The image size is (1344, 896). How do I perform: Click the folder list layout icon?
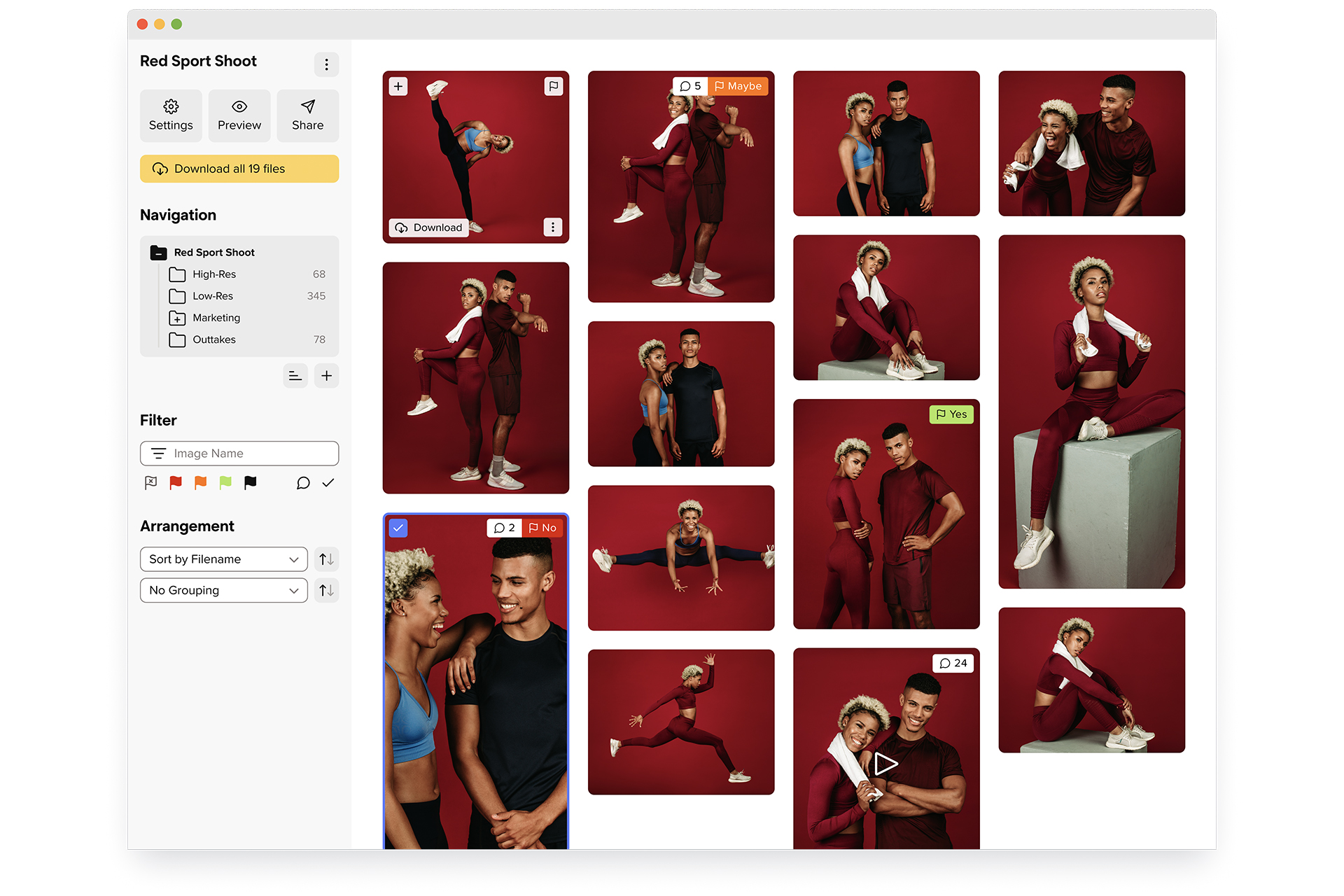(x=295, y=376)
